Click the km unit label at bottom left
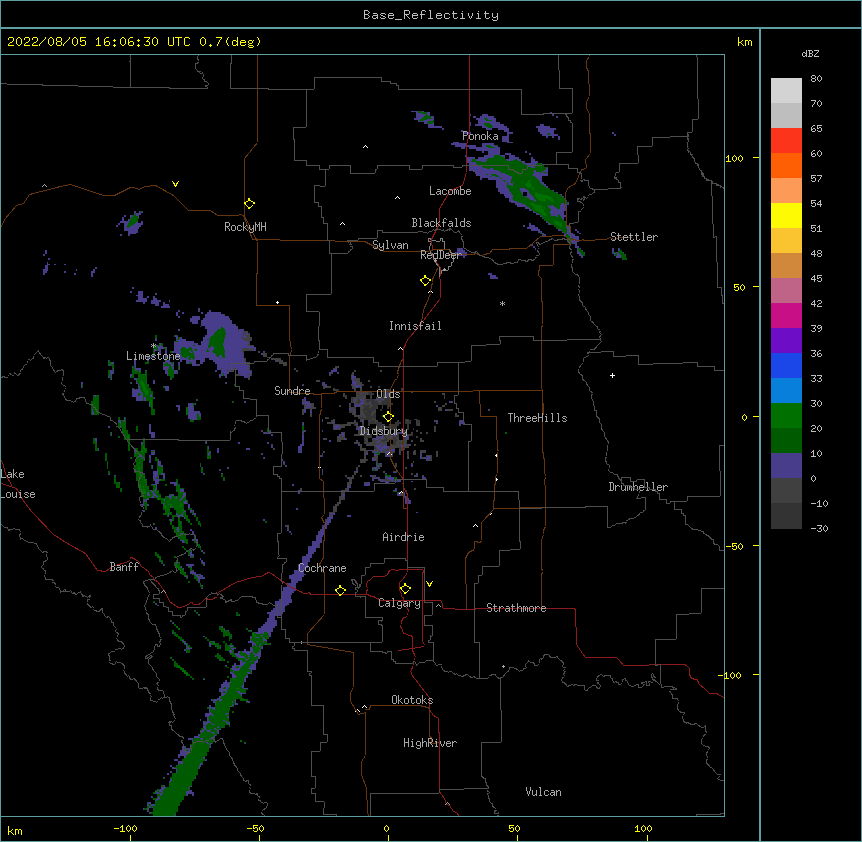Viewport: 862px width, 842px height. coord(15,830)
